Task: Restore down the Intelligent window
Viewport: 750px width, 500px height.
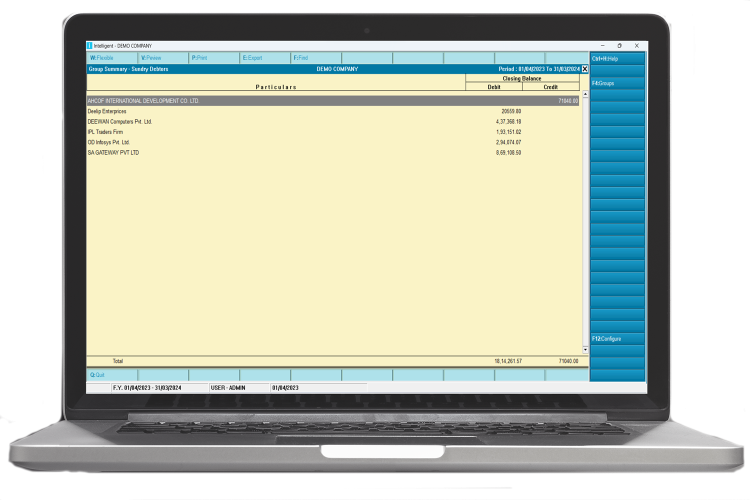Action: [x=619, y=46]
